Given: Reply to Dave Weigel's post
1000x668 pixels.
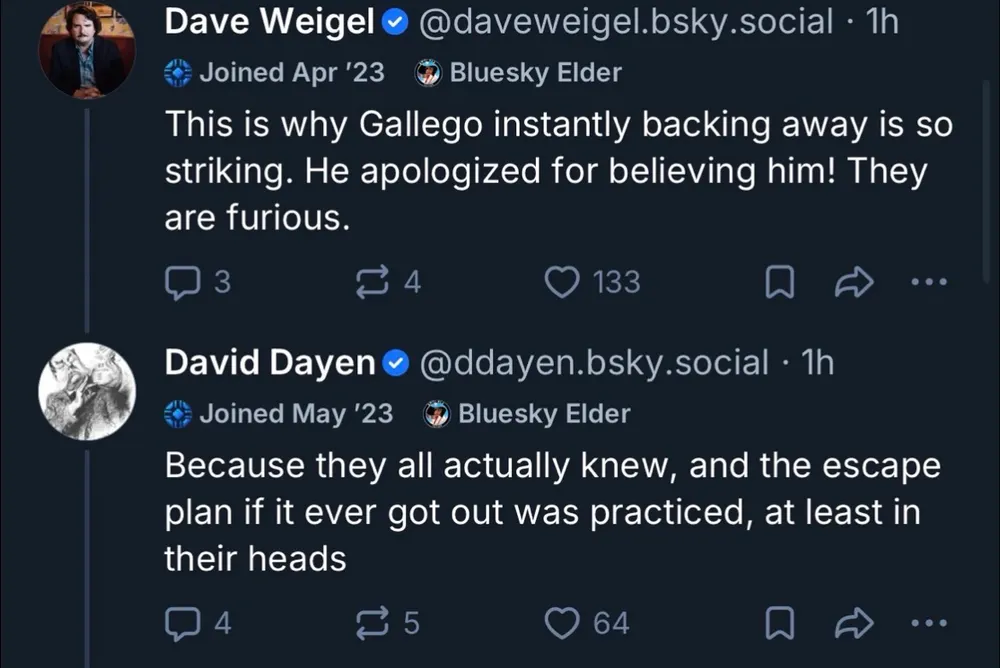Looking at the screenshot, I should coord(180,283).
